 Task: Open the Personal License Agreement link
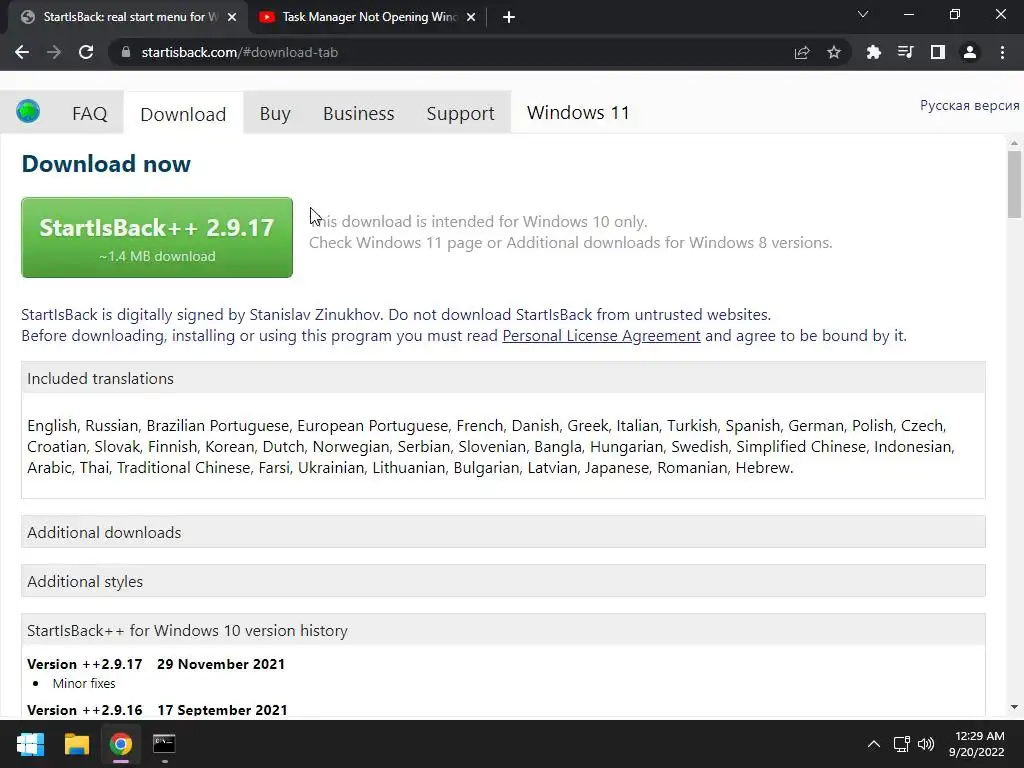click(601, 336)
